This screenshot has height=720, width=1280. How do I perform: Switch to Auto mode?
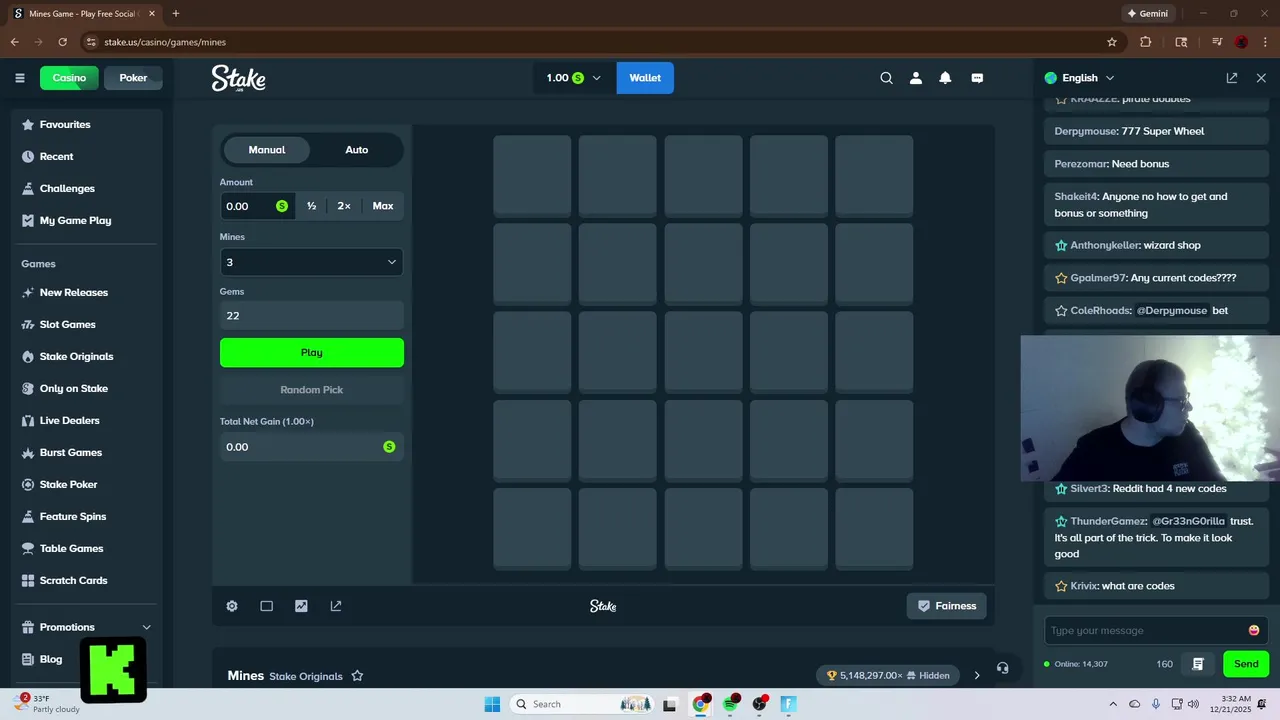pyautogui.click(x=357, y=150)
